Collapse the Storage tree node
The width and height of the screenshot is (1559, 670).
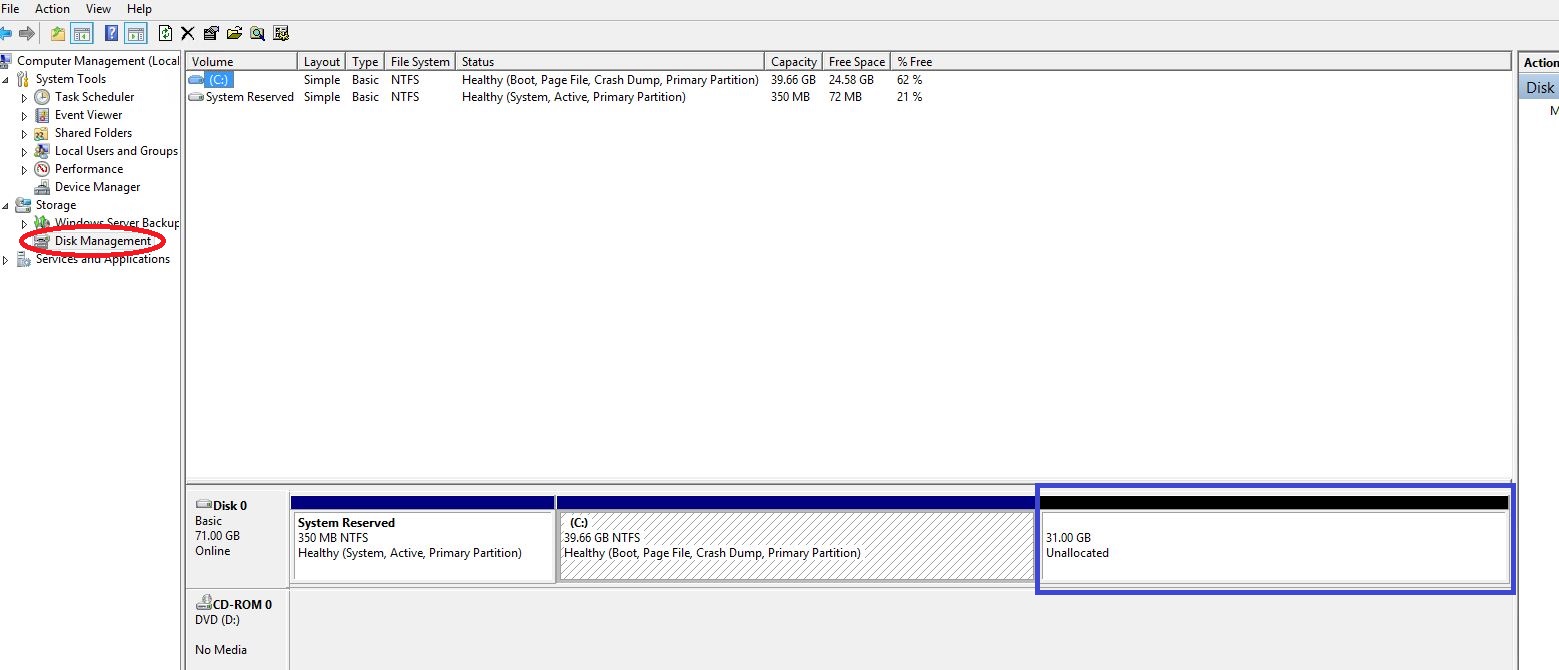7,205
